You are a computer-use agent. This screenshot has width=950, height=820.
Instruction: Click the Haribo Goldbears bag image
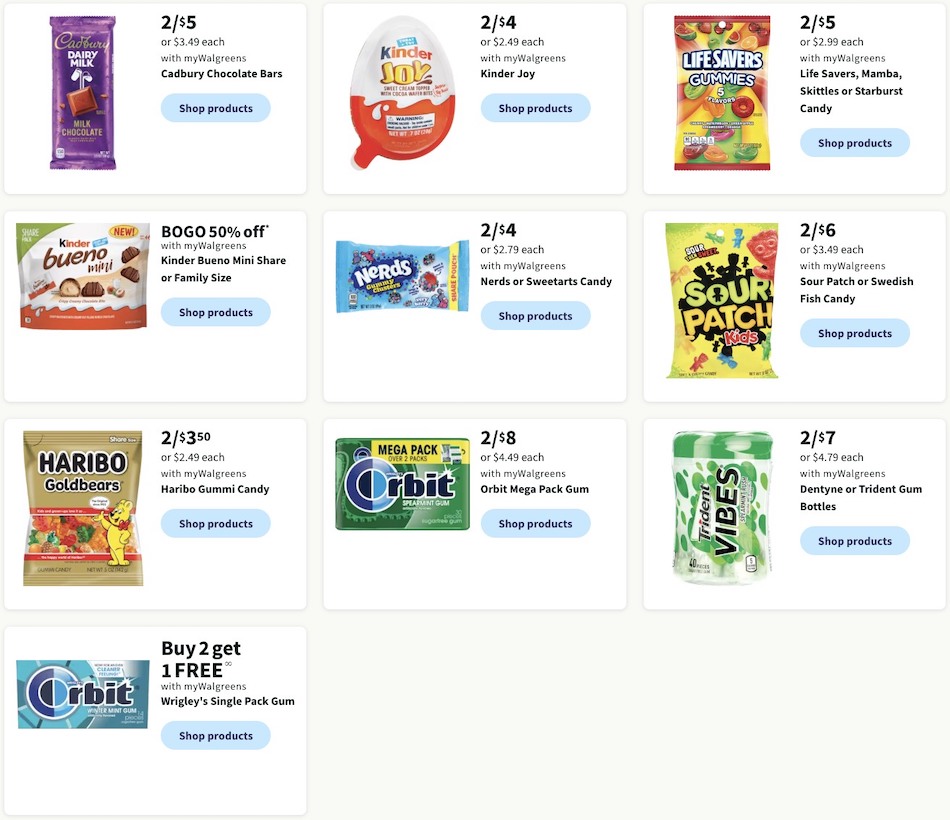(x=83, y=508)
